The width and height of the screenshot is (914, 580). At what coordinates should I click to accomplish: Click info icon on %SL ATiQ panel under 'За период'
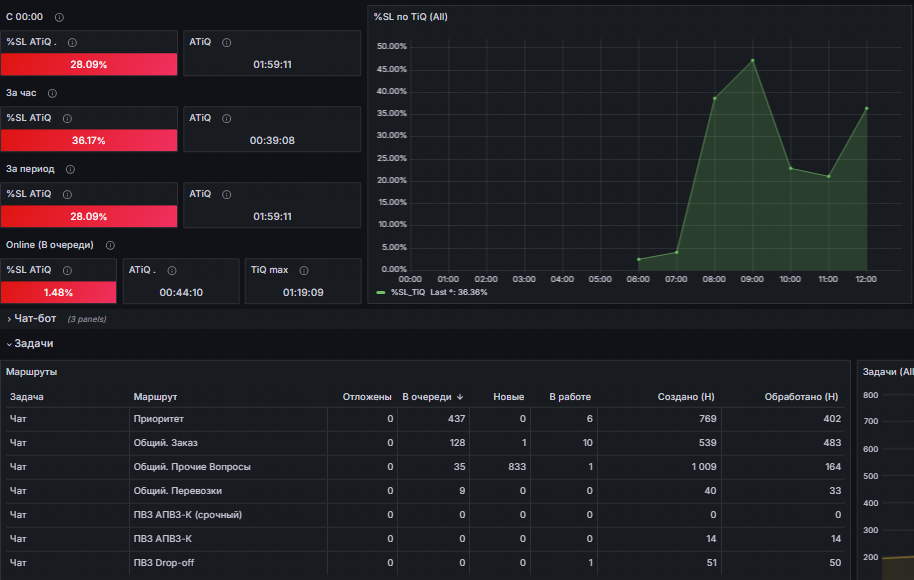click(x=68, y=195)
